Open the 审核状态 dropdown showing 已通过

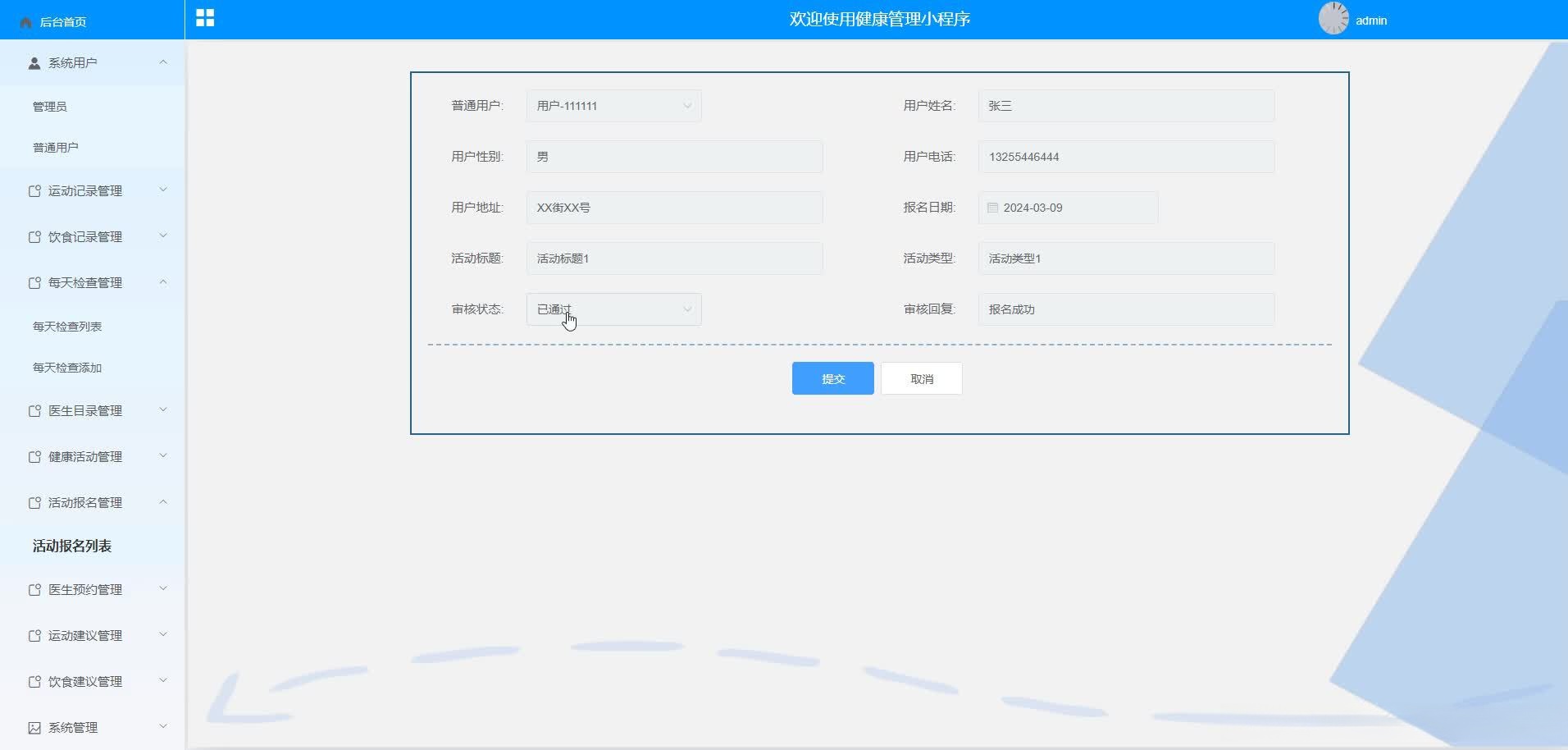point(613,309)
